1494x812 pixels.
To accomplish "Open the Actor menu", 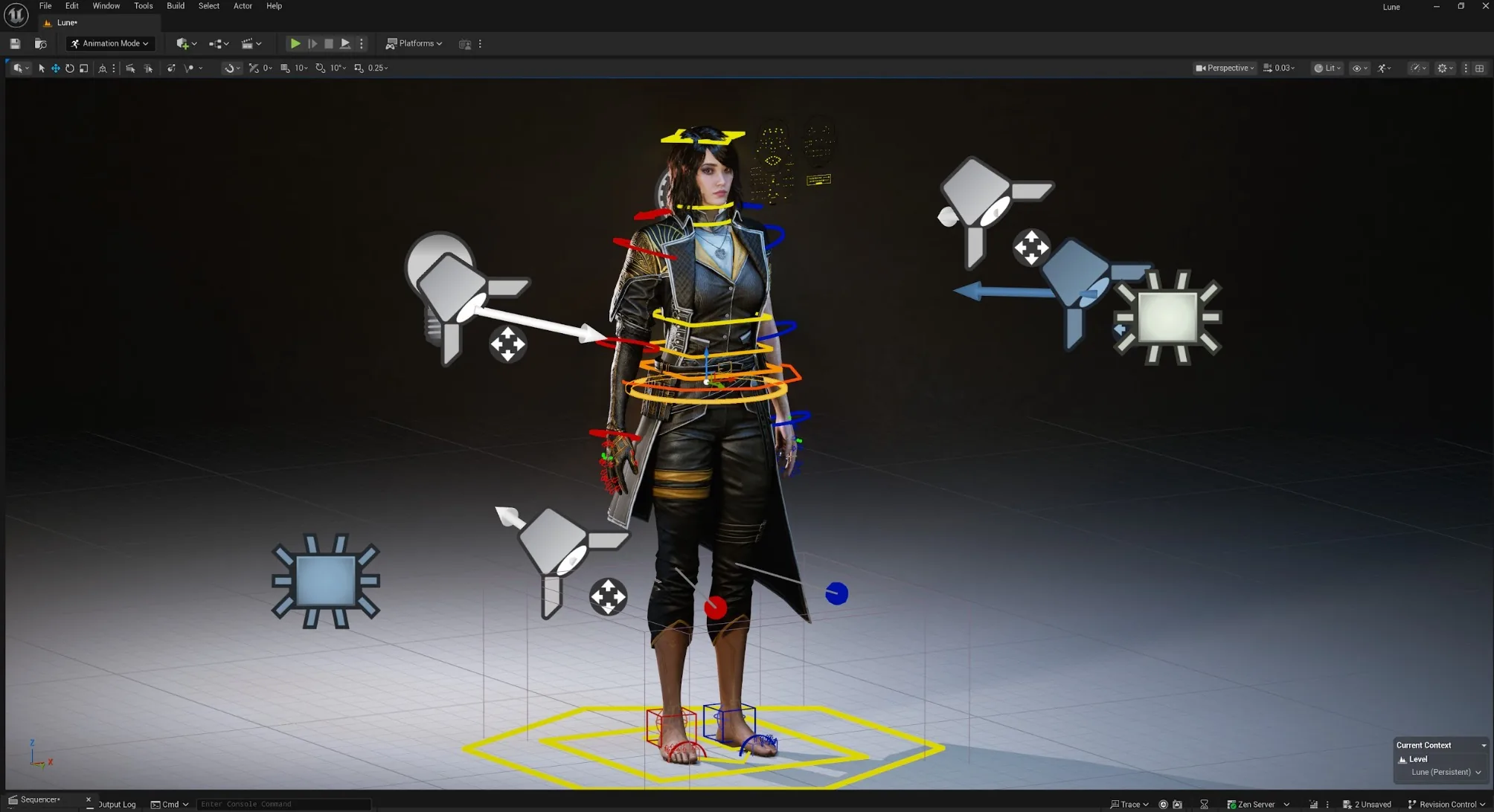I will [243, 6].
